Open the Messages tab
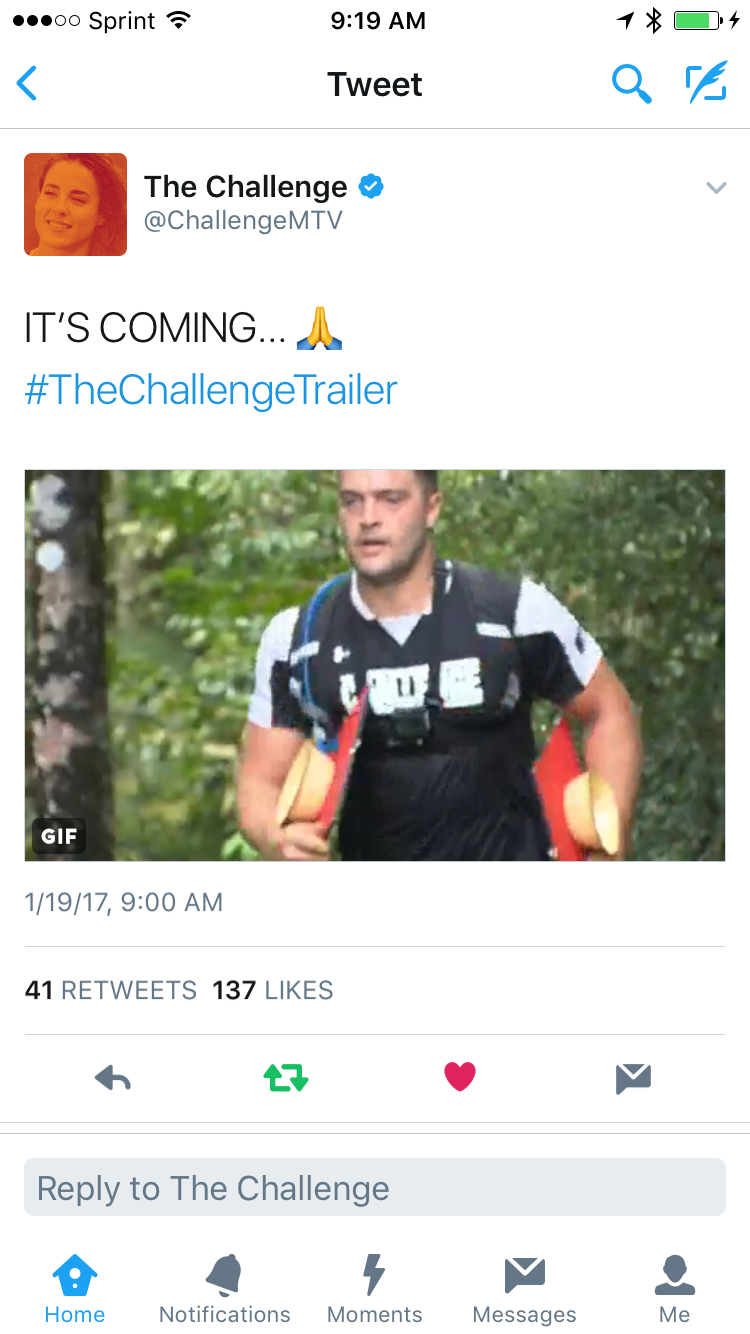This screenshot has width=750, height=1334. pos(525,1290)
